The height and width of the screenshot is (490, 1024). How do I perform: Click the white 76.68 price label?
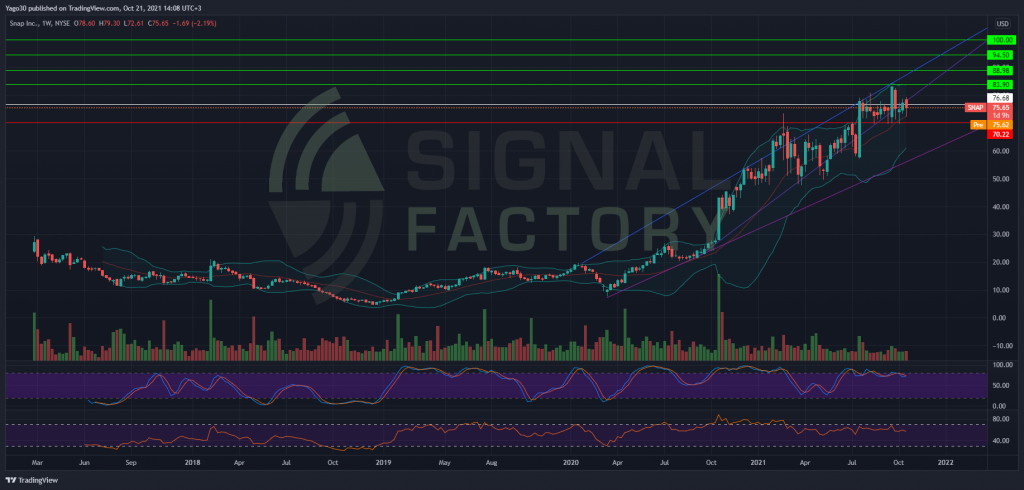click(x=1002, y=98)
